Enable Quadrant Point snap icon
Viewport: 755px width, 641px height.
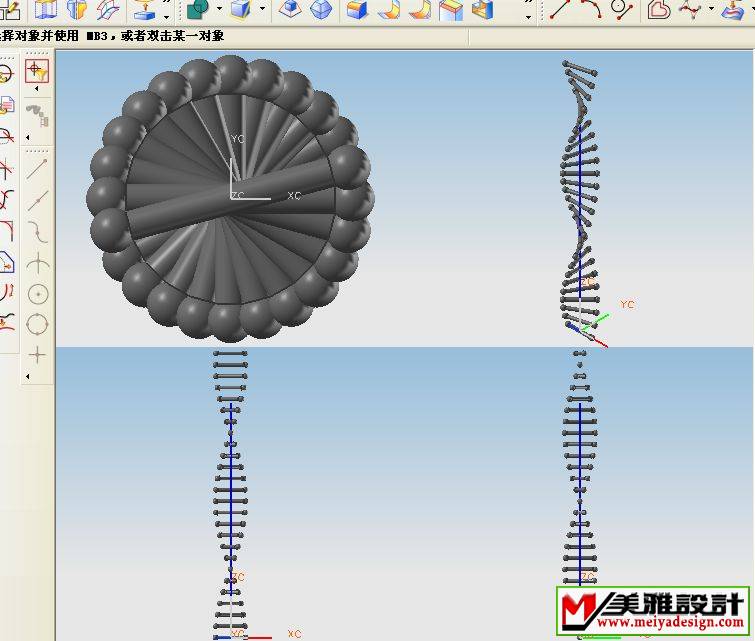point(37,324)
